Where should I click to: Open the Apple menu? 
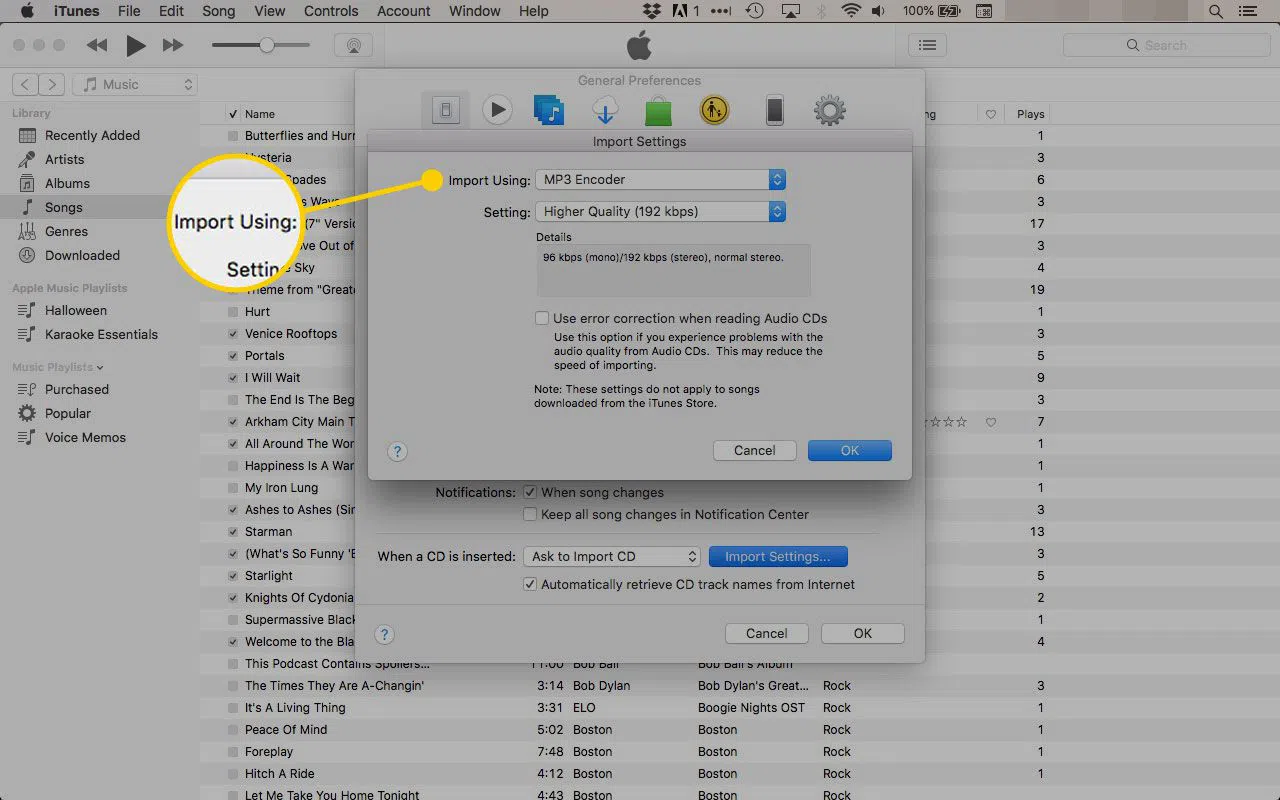click(x=27, y=11)
